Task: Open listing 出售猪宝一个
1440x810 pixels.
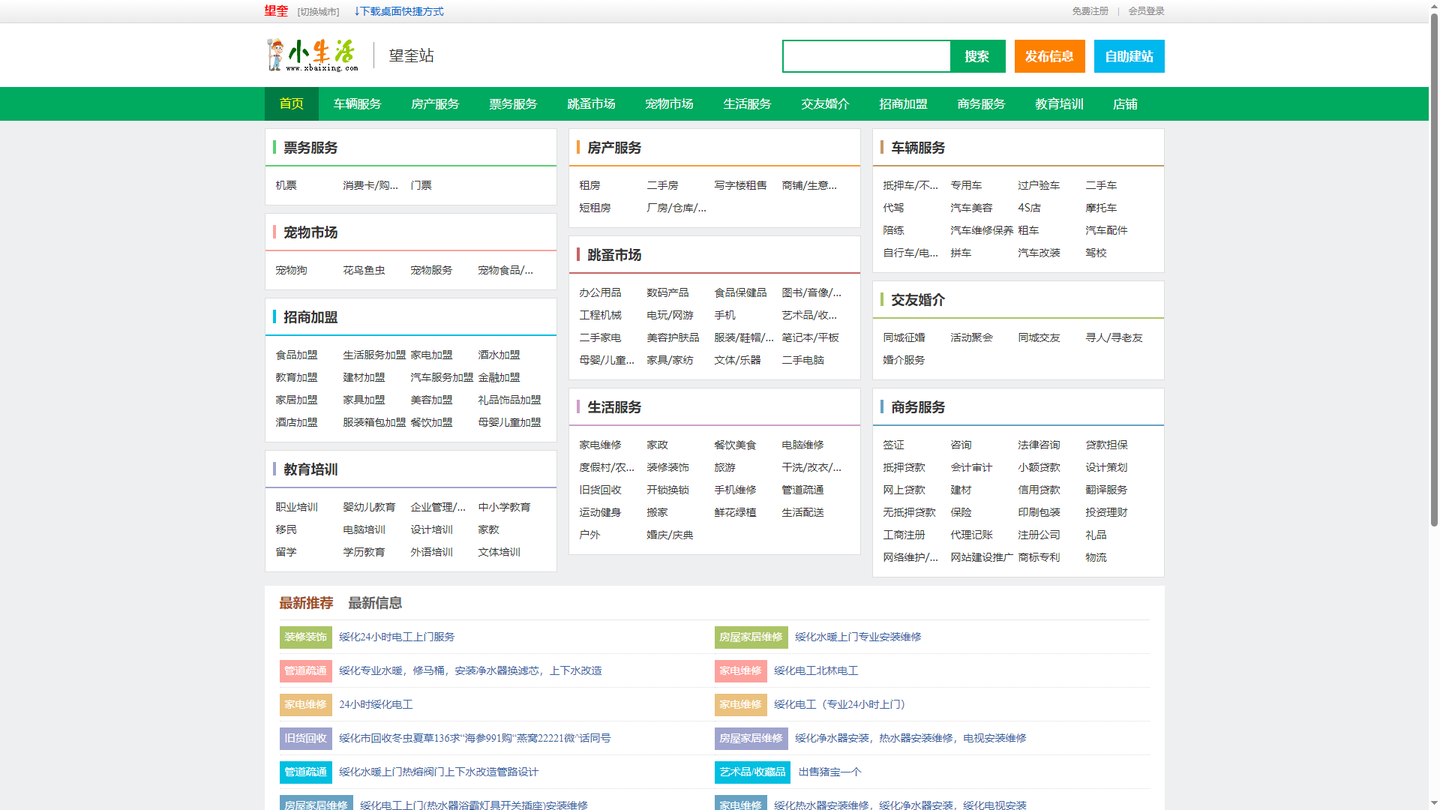Action: [830, 772]
